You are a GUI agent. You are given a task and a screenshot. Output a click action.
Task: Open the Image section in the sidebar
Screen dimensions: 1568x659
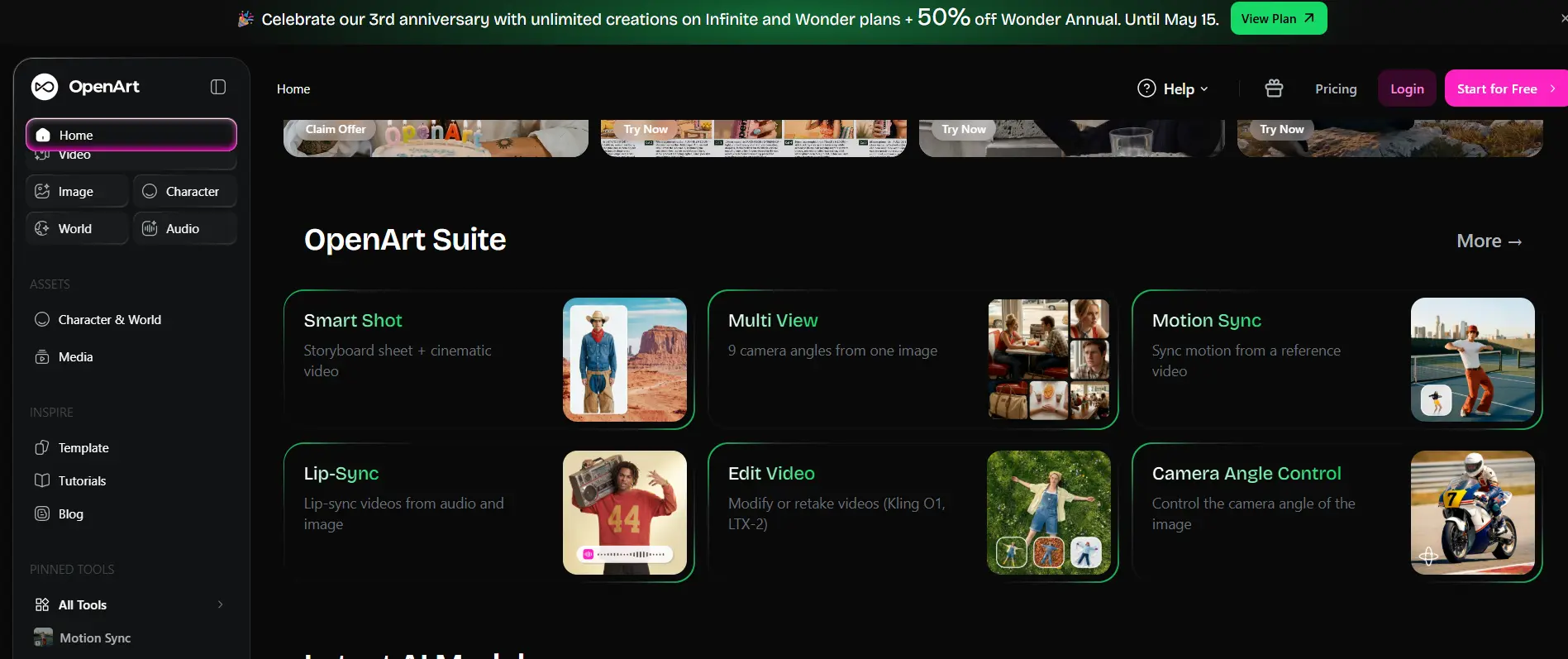point(77,191)
